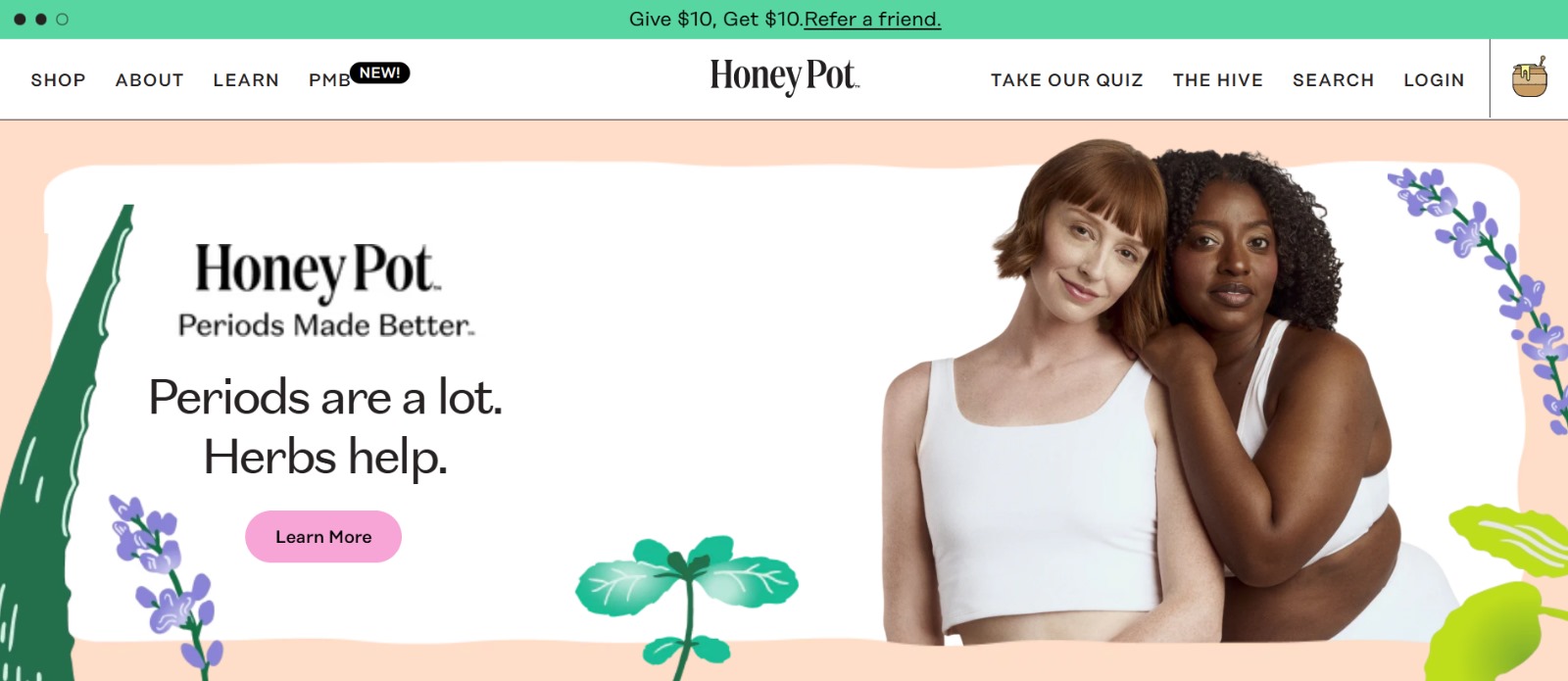
Task: Click the hollow third window dot
Action: (x=63, y=19)
